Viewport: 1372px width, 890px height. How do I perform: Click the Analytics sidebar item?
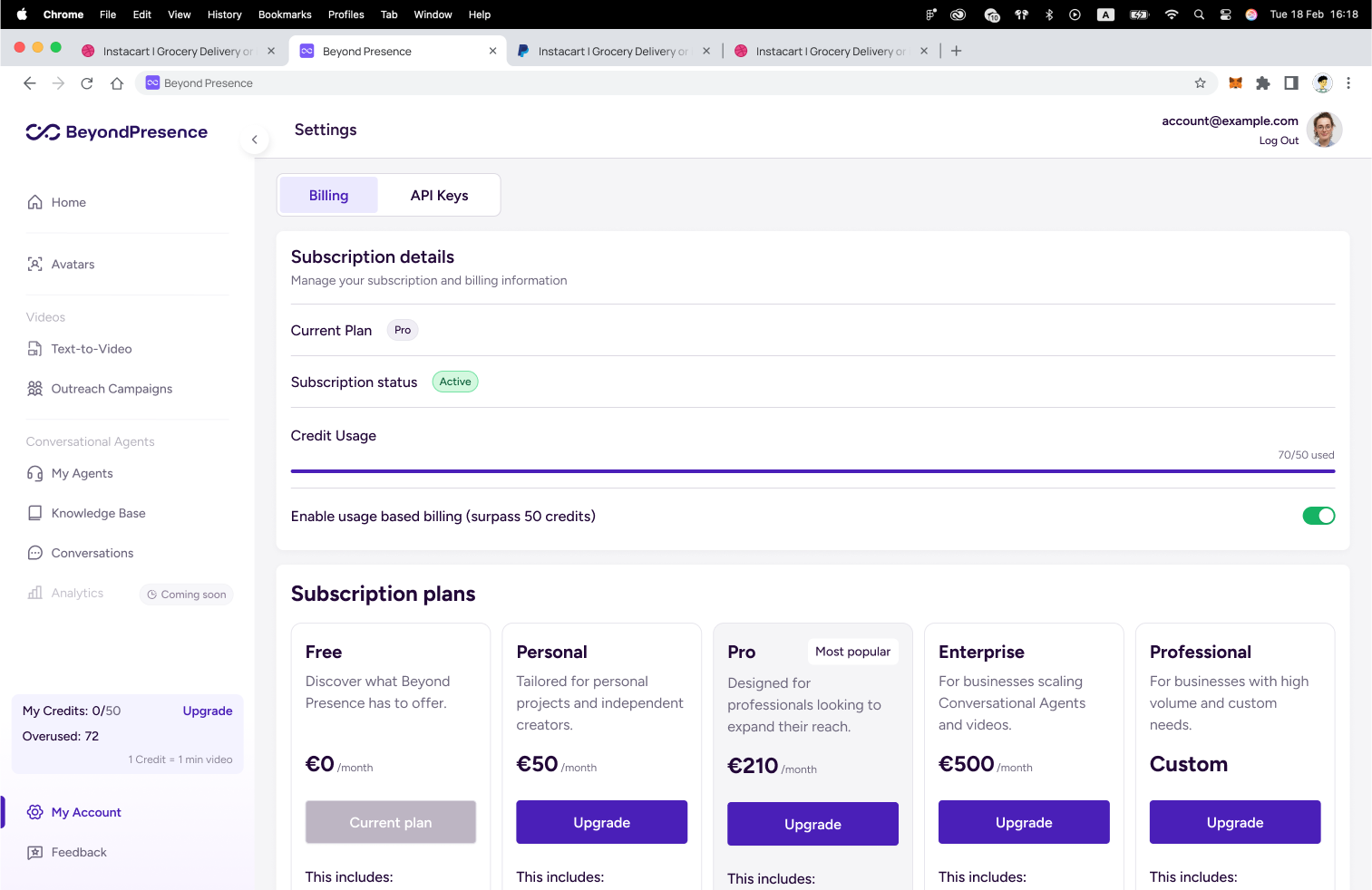tap(65, 593)
